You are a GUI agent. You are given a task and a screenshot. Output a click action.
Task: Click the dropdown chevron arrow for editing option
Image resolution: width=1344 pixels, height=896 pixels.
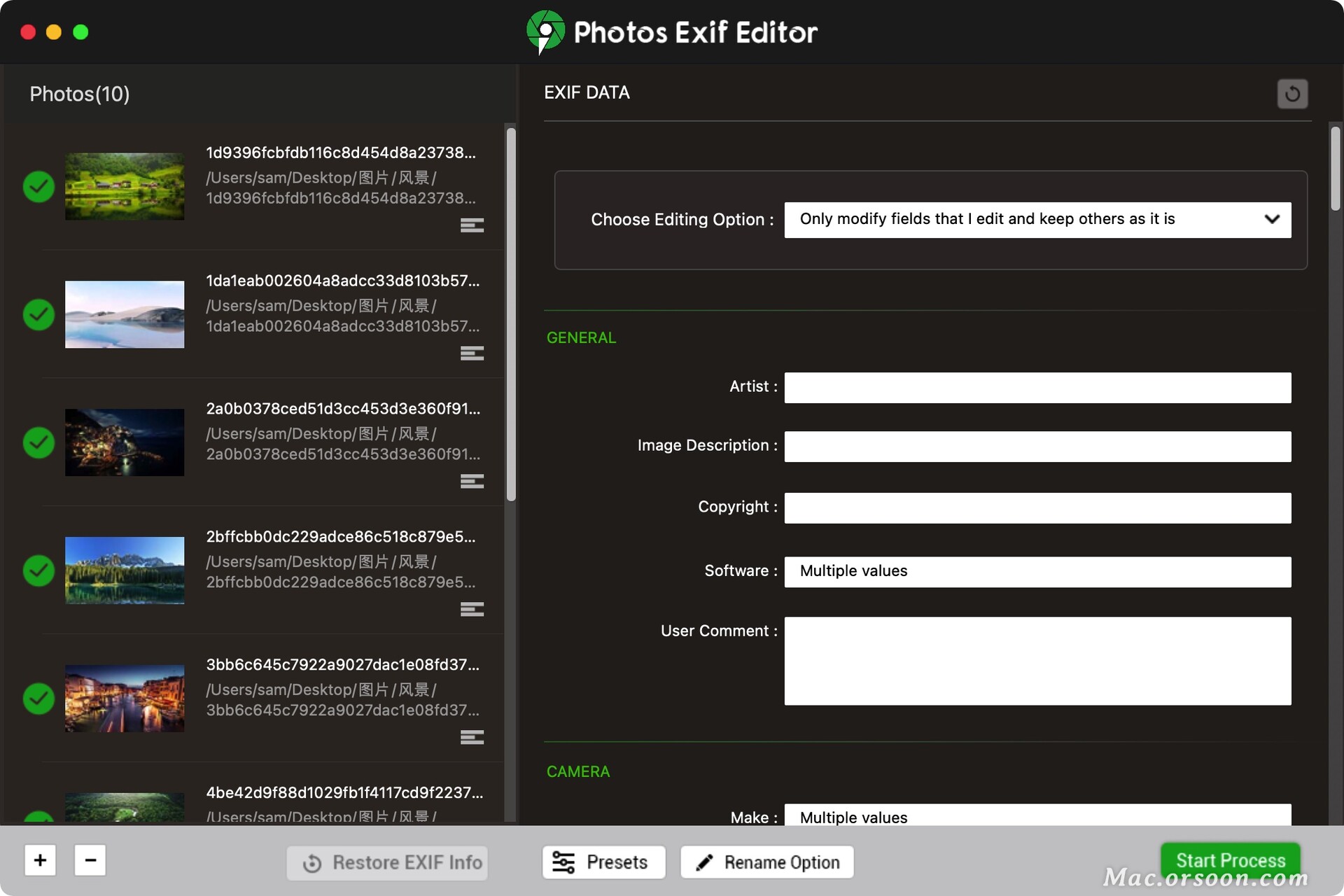tap(1272, 220)
